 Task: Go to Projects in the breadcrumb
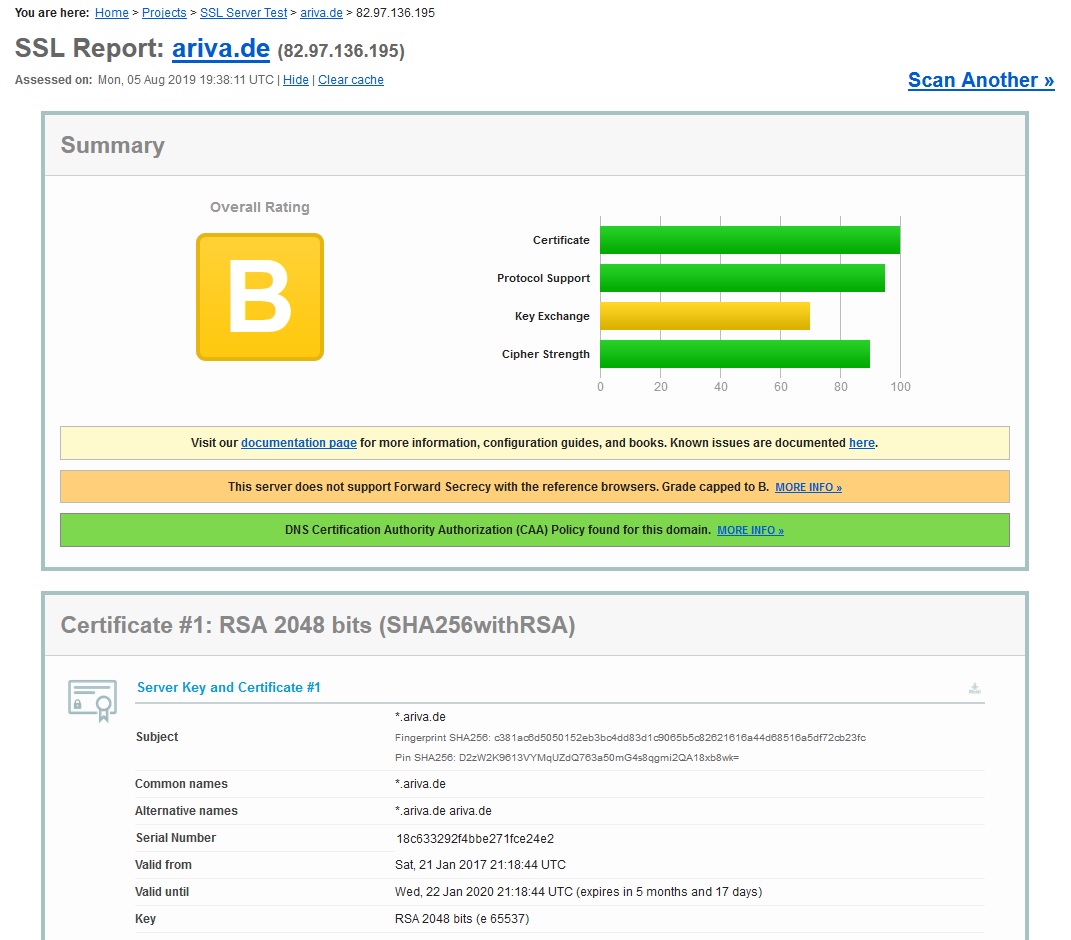(x=164, y=13)
